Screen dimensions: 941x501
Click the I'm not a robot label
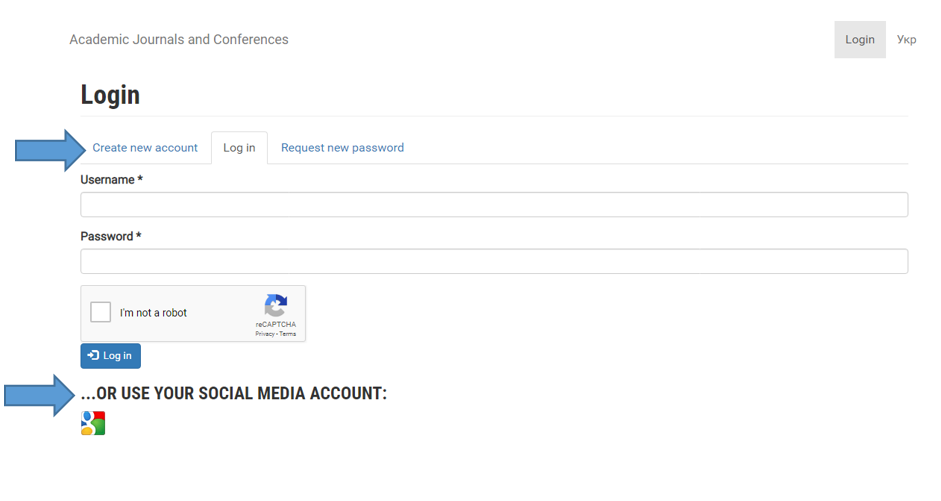(x=153, y=313)
